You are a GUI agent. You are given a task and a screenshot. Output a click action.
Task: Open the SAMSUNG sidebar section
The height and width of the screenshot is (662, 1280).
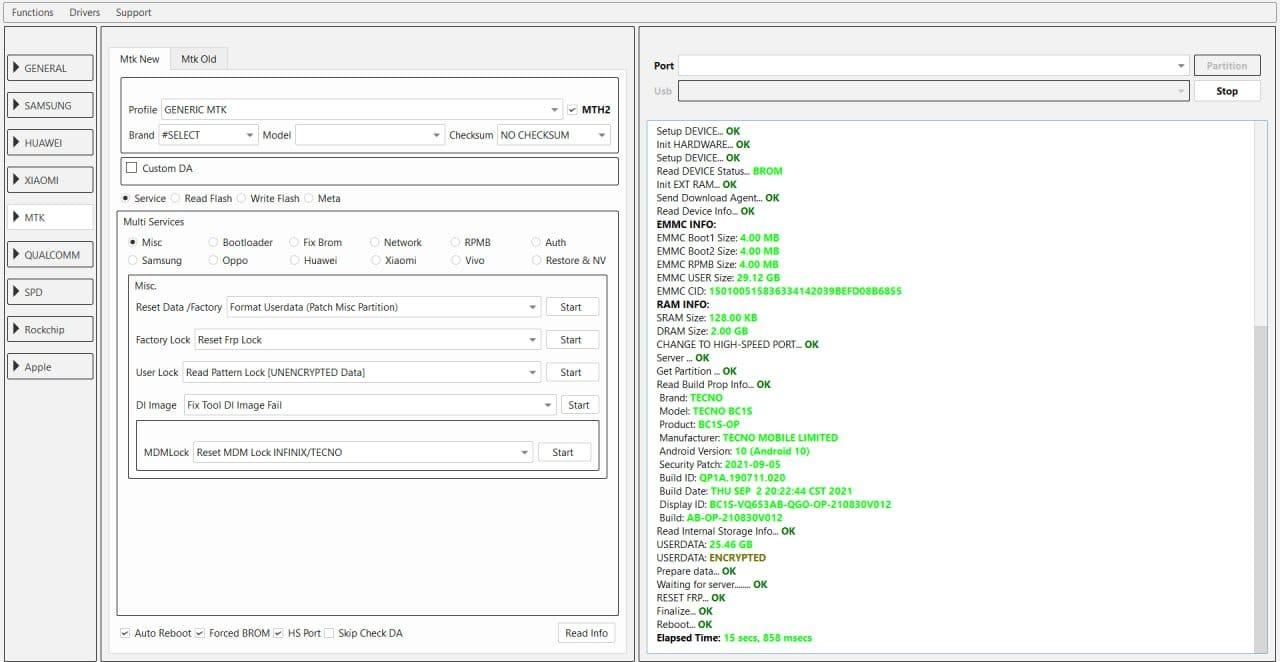(50, 105)
